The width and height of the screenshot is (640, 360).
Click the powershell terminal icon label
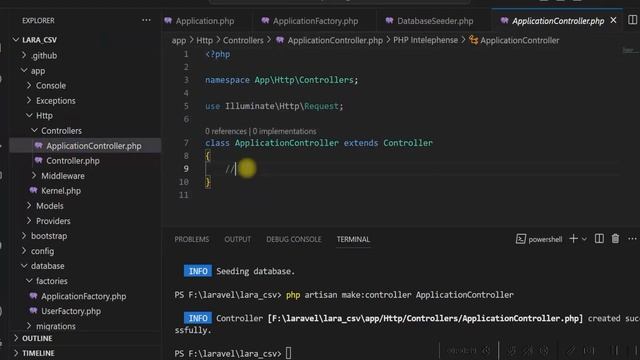pos(539,239)
